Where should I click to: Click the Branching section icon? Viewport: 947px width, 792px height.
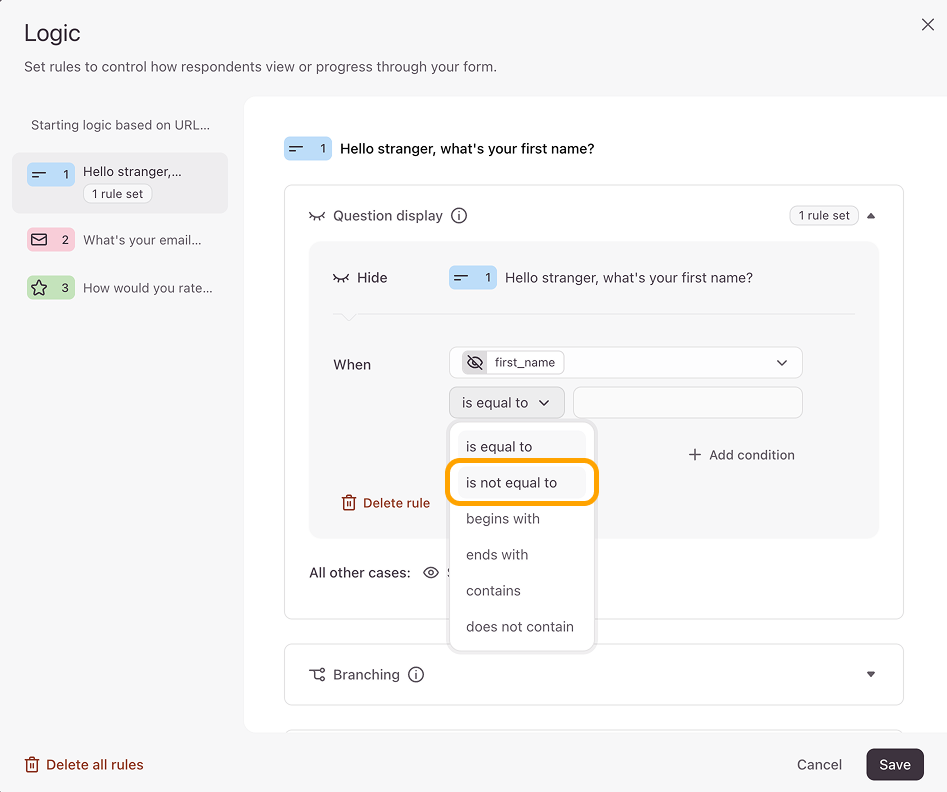click(317, 674)
